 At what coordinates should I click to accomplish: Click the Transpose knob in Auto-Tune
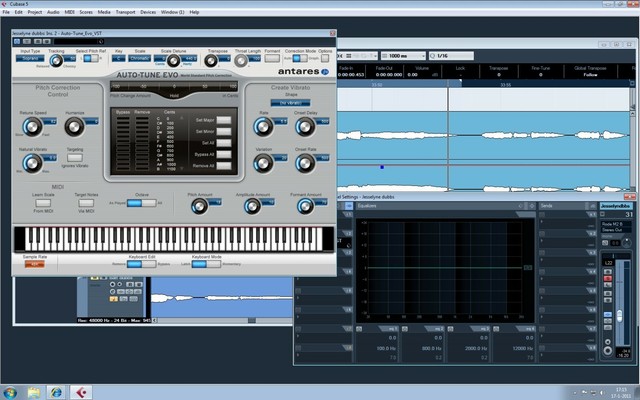(x=211, y=61)
